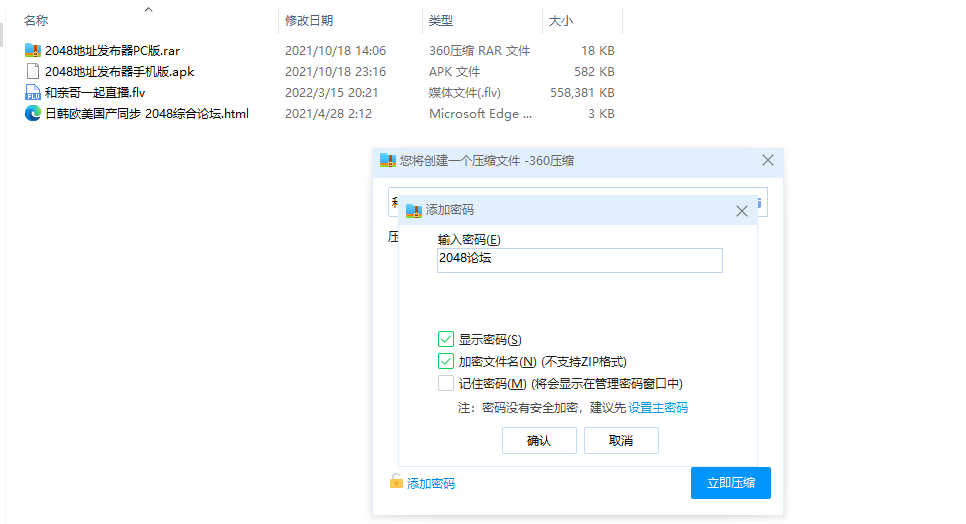966x524 pixels.
Task: Disable the 加密文件名 option
Action: pos(446,361)
